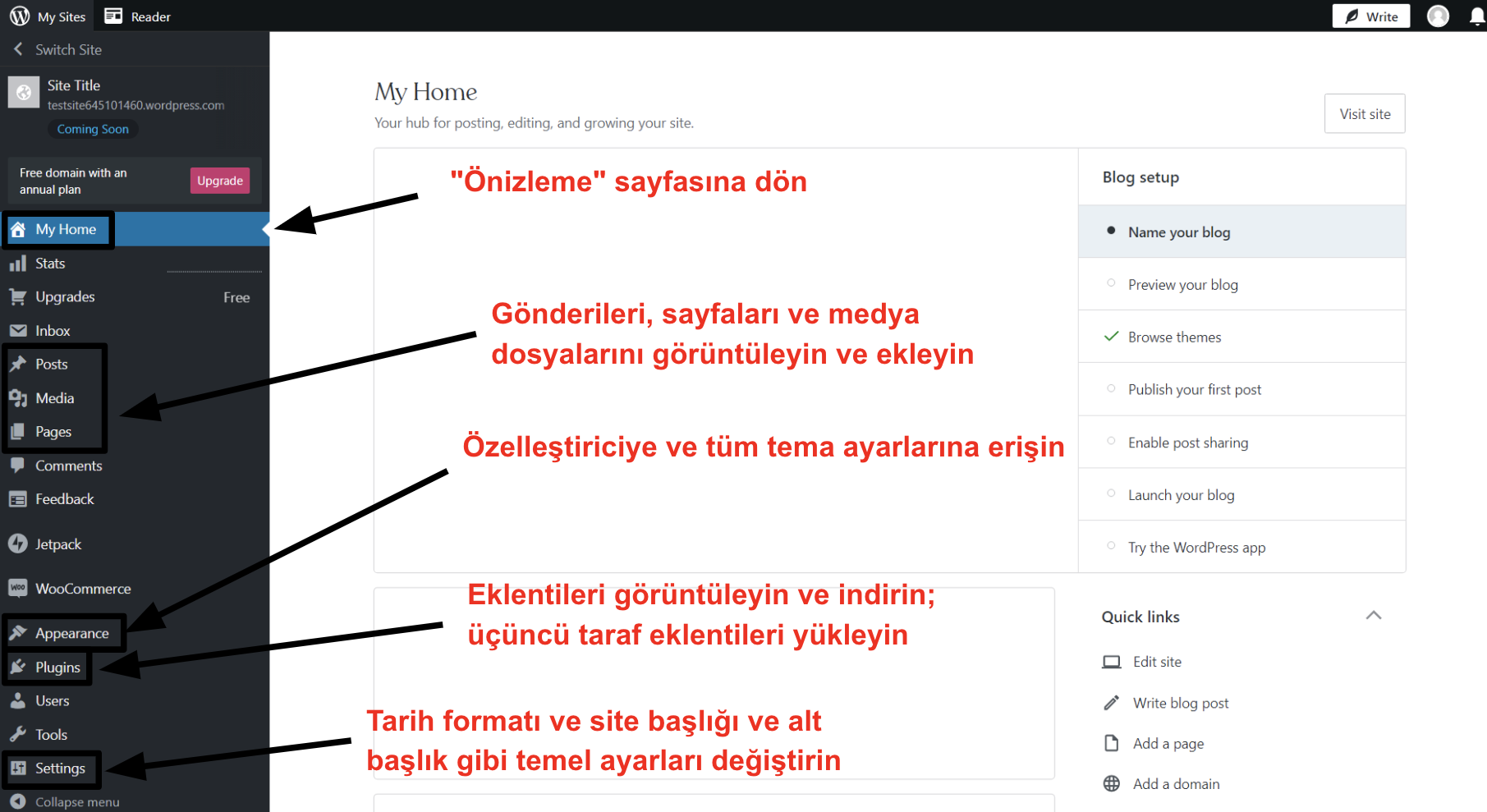Image resolution: width=1487 pixels, height=812 pixels.
Task: Click the Tools wrench icon
Action: click(x=18, y=734)
